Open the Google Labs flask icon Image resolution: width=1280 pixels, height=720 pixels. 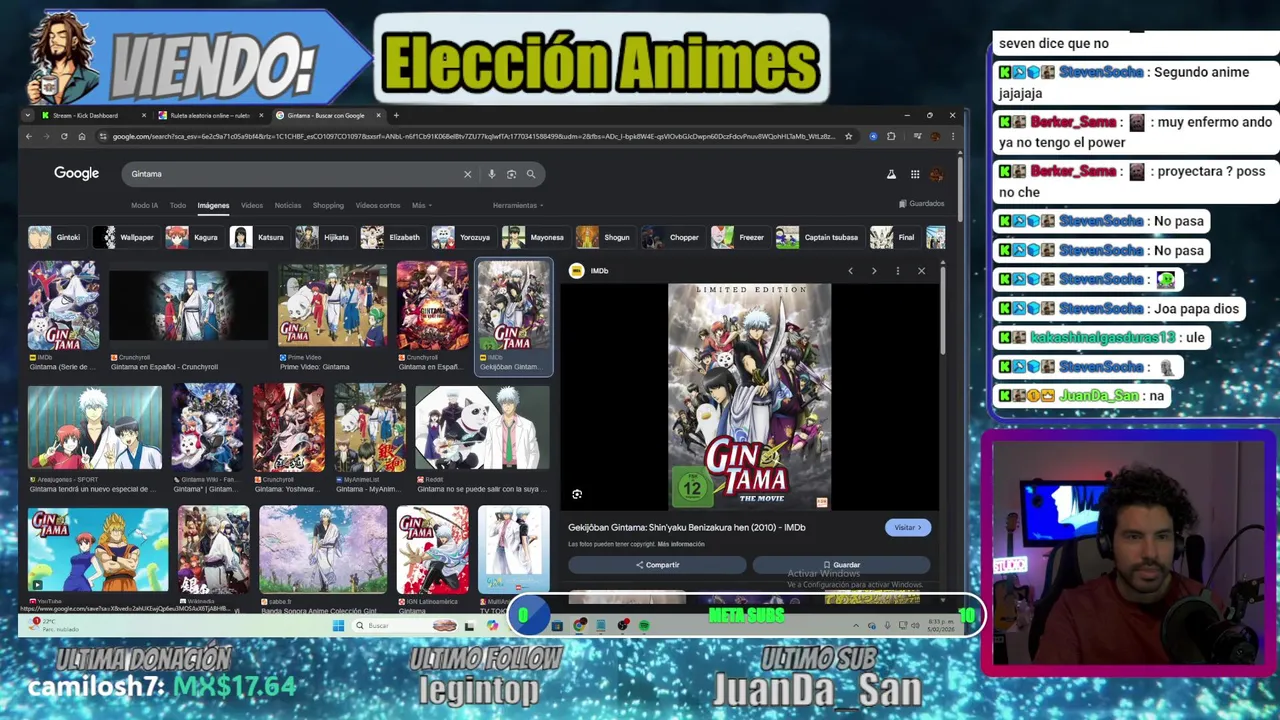click(891, 174)
